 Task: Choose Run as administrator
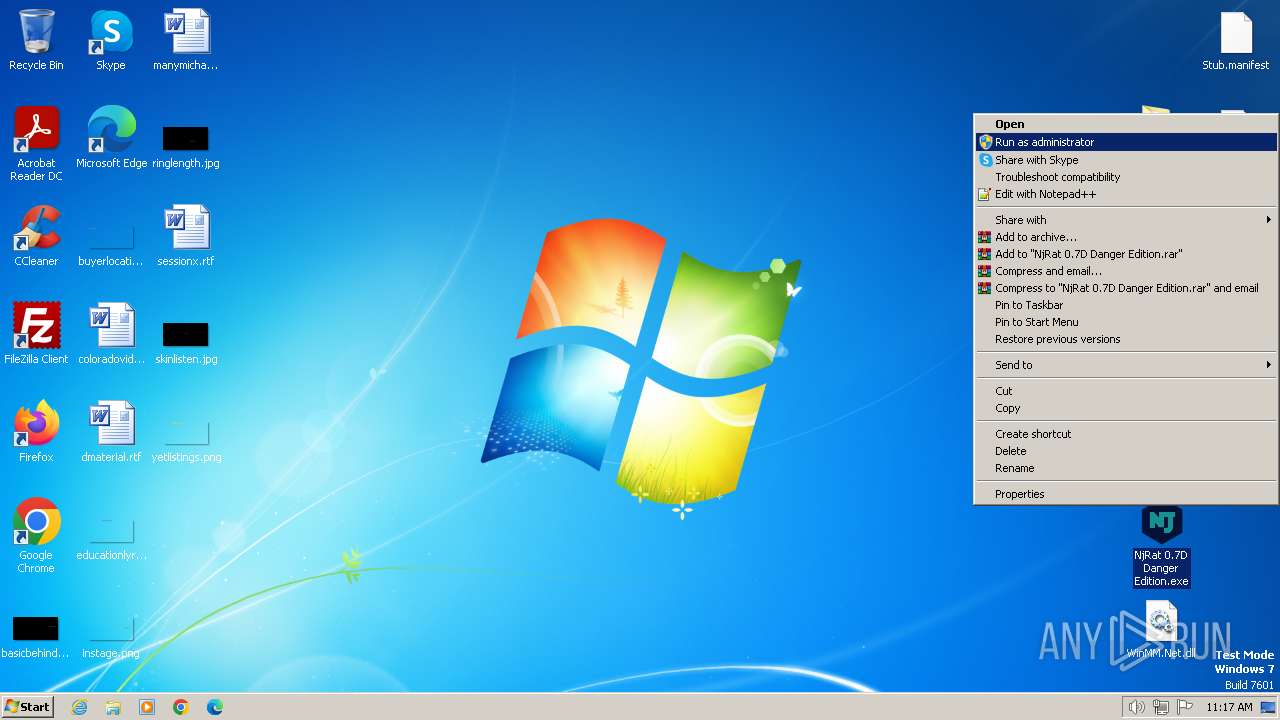[x=1126, y=142]
